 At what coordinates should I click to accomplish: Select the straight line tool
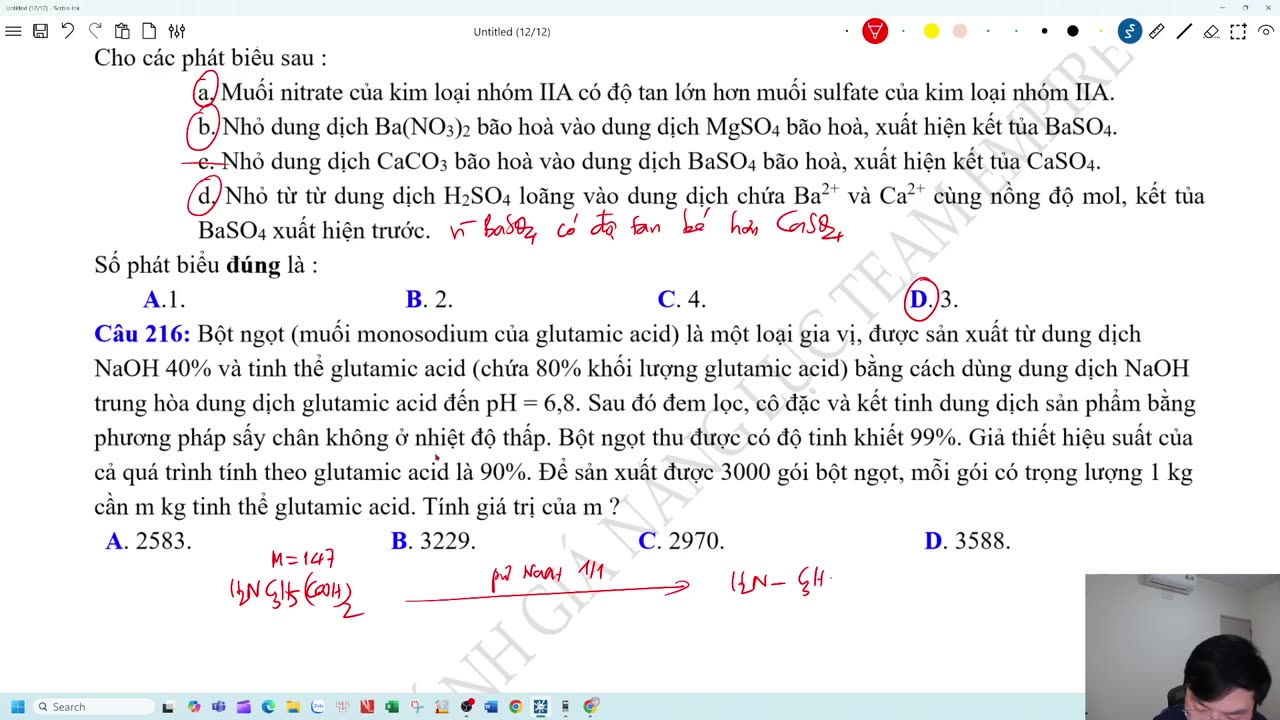[x=1184, y=31]
